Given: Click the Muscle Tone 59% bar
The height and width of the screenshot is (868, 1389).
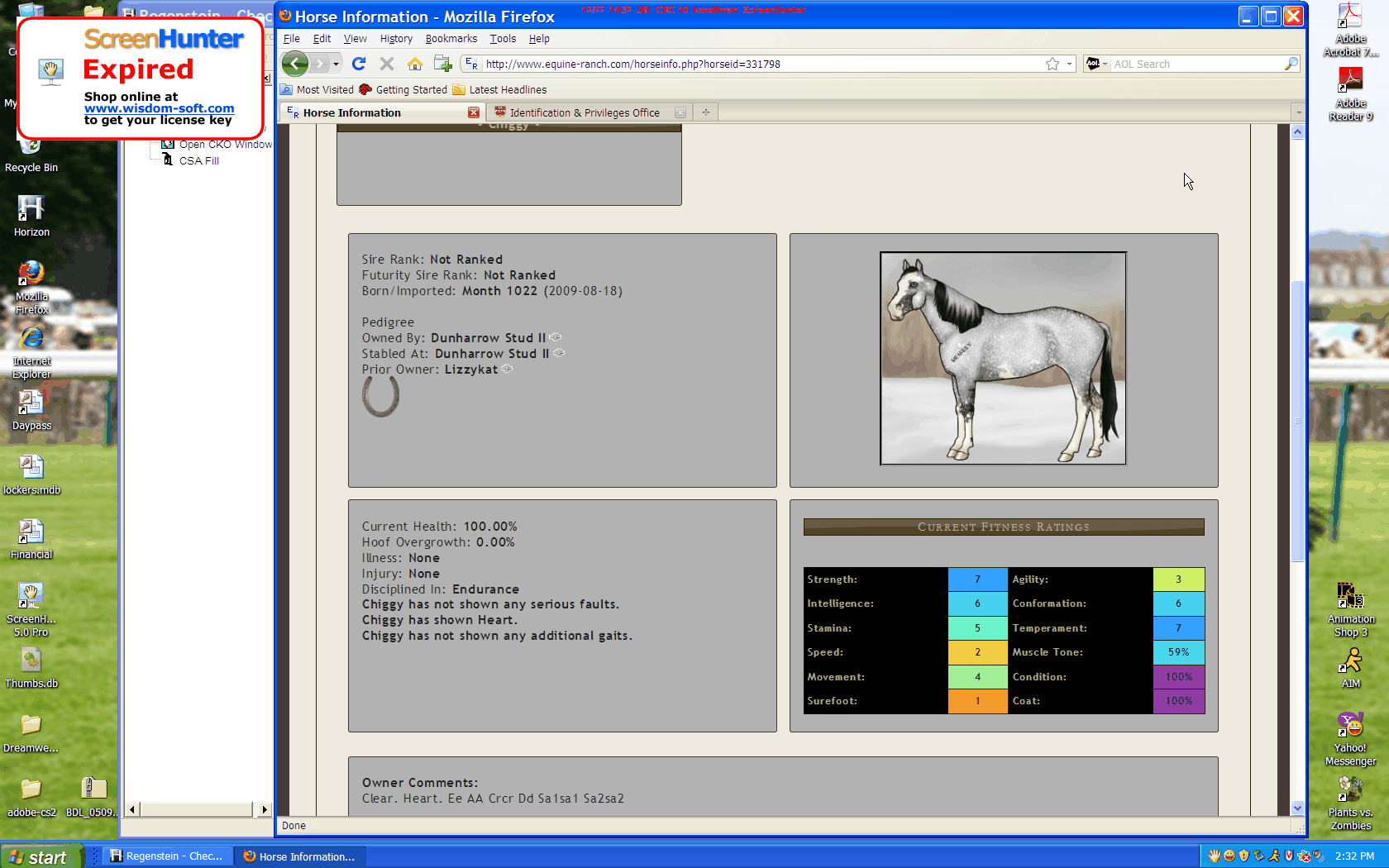Looking at the screenshot, I should click(1178, 652).
